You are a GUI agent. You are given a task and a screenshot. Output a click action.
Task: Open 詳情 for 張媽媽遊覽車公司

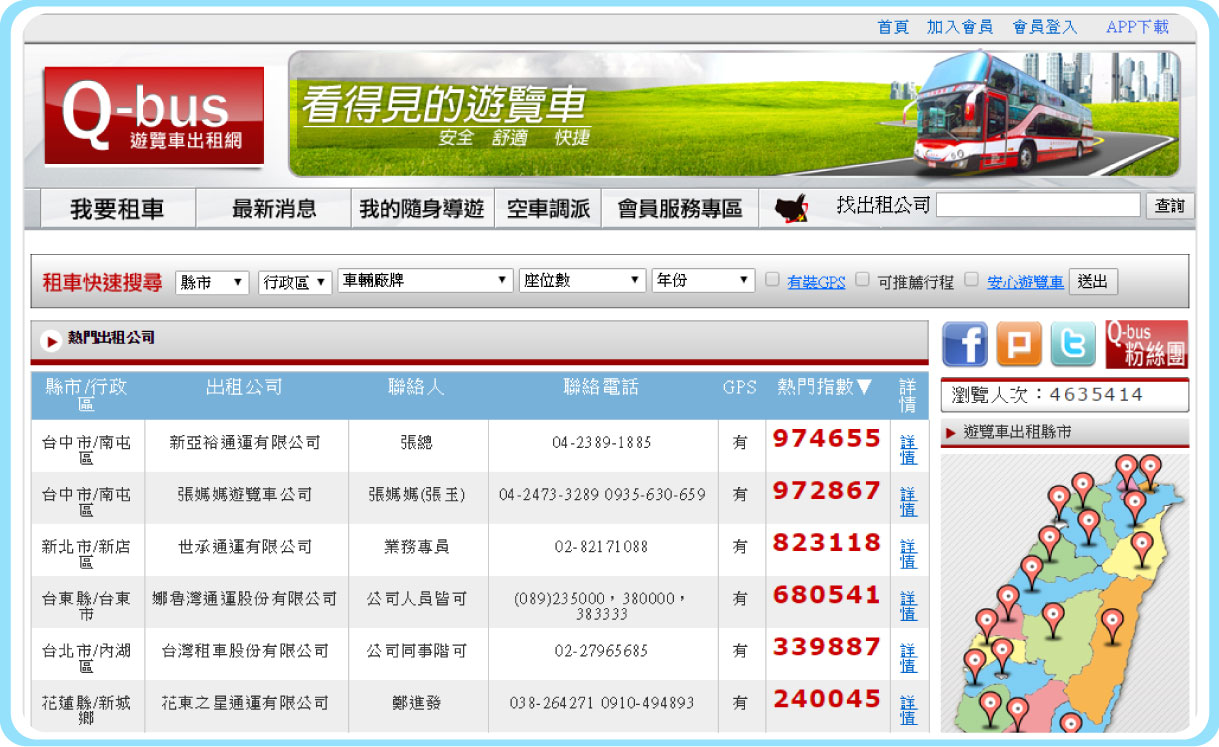908,501
